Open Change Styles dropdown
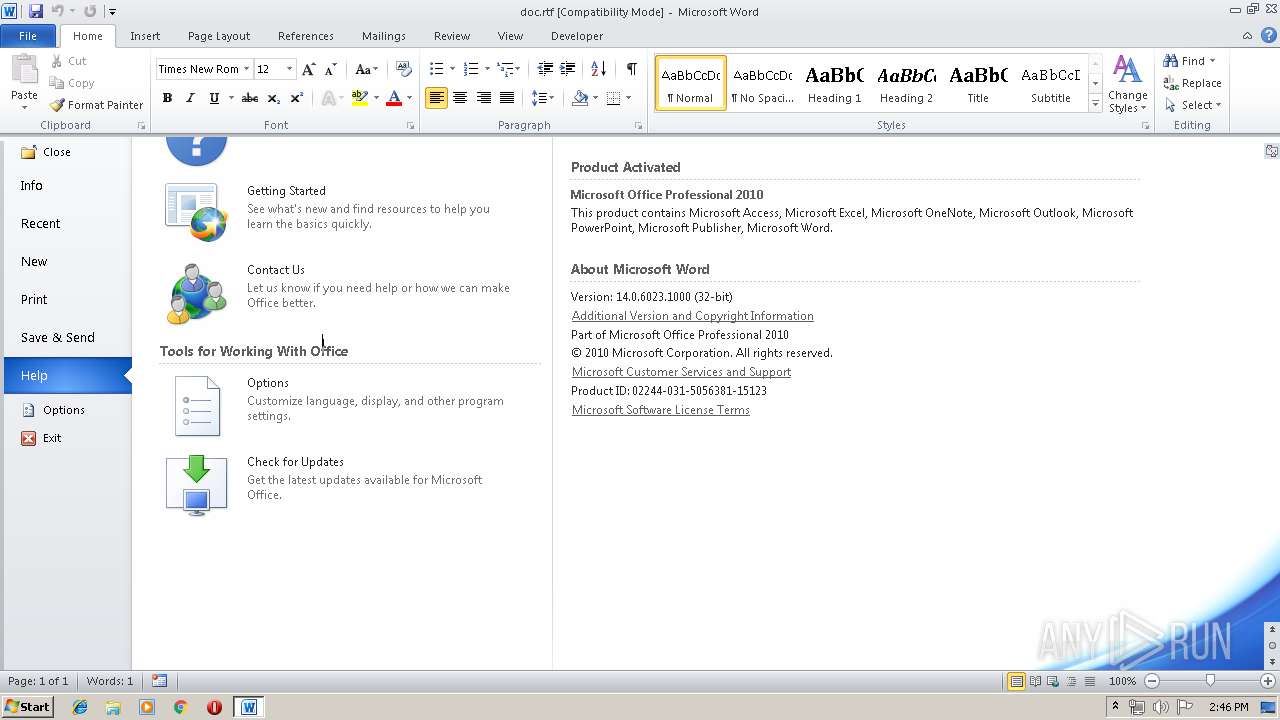The image size is (1280, 720). pos(1127,85)
